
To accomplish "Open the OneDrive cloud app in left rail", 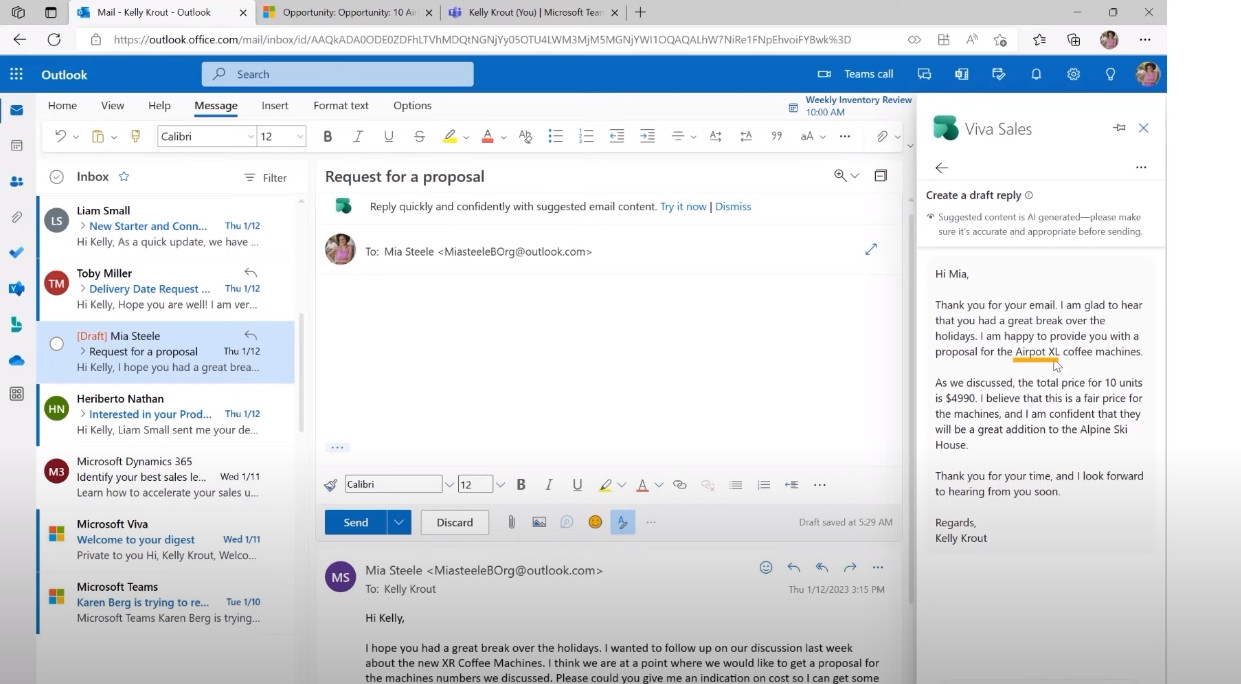I will click(16, 360).
